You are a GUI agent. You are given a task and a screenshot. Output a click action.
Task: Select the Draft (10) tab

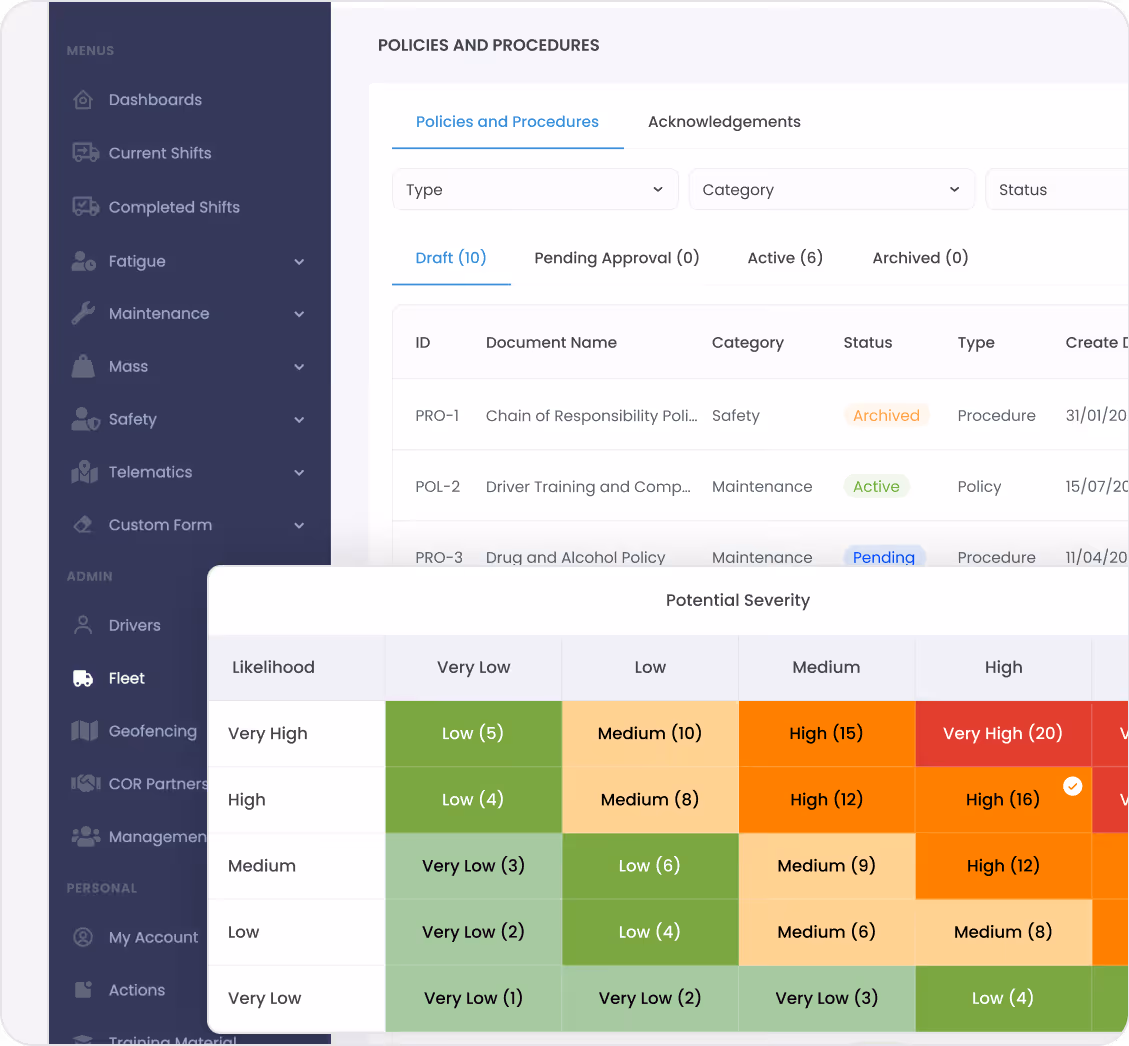451,258
